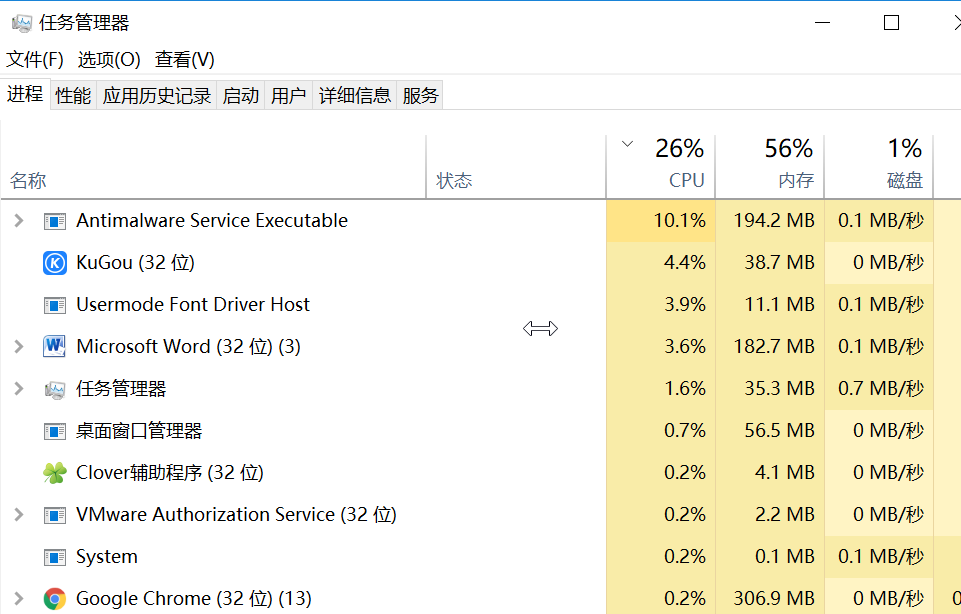Image resolution: width=961 pixels, height=614 pixels.
Task: Expand the Google Chrome process group
Action: (x=19, y=599)
